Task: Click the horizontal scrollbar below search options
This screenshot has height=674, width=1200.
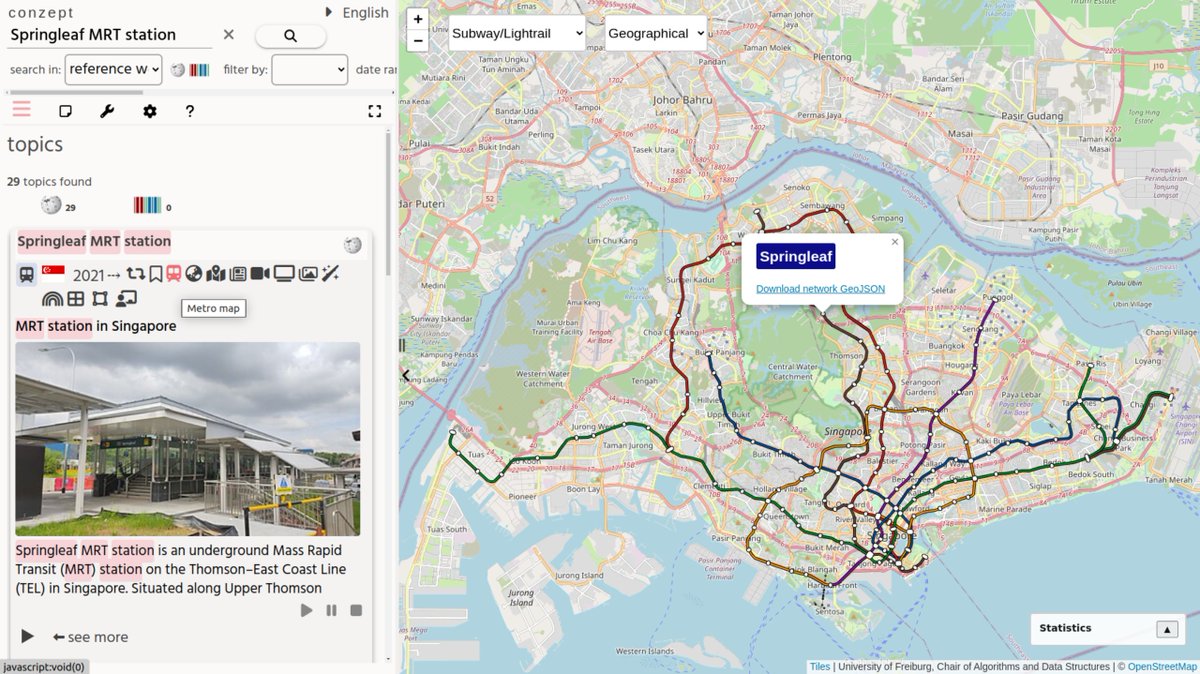Action: (x=75, y=92)
